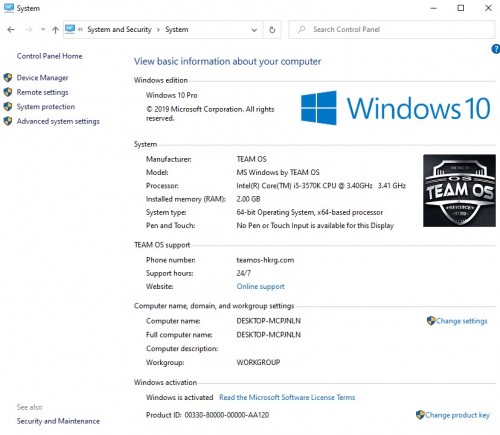Screen dimensions: 500x435
Task: Minimize the System window
Action: tap(434, 8)
